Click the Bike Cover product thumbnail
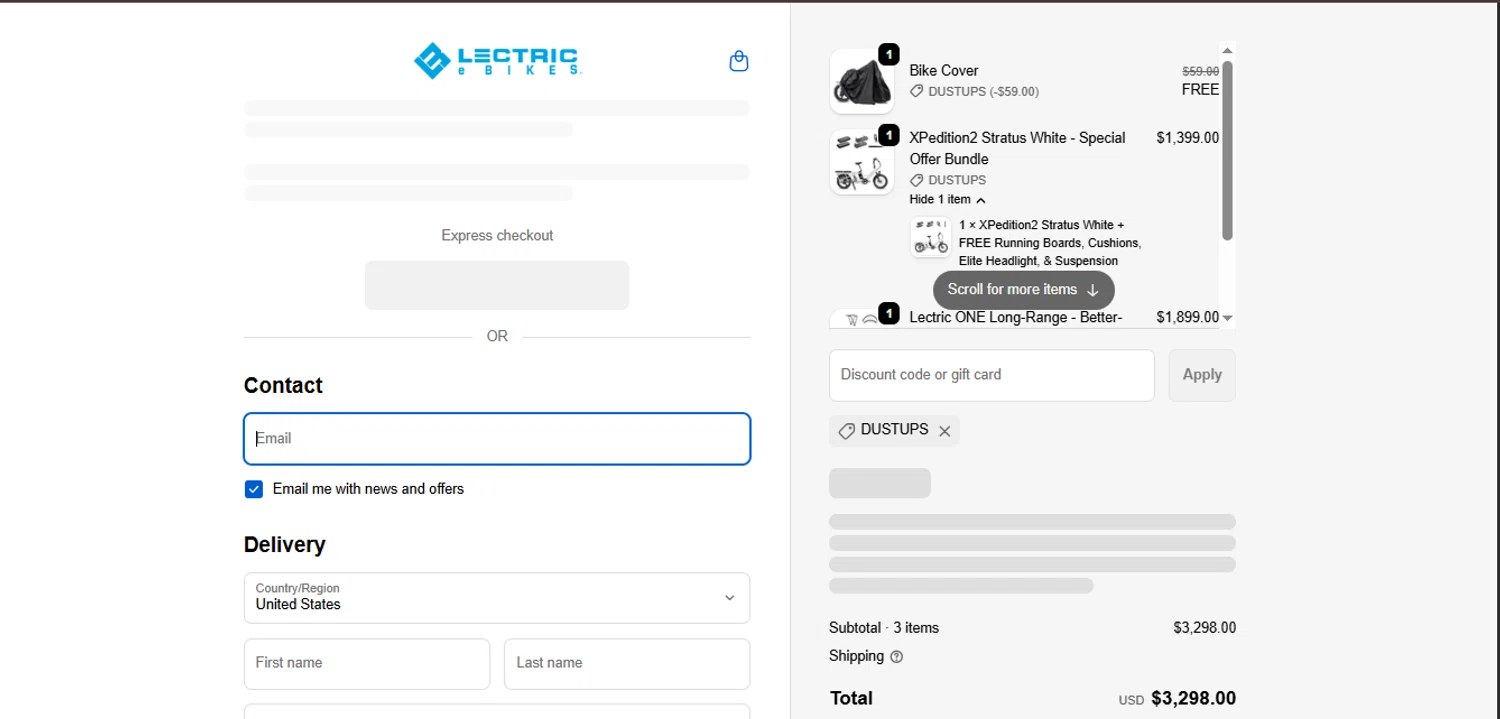The height and width of the screenshot is (719, 1500). click(861, 81)
